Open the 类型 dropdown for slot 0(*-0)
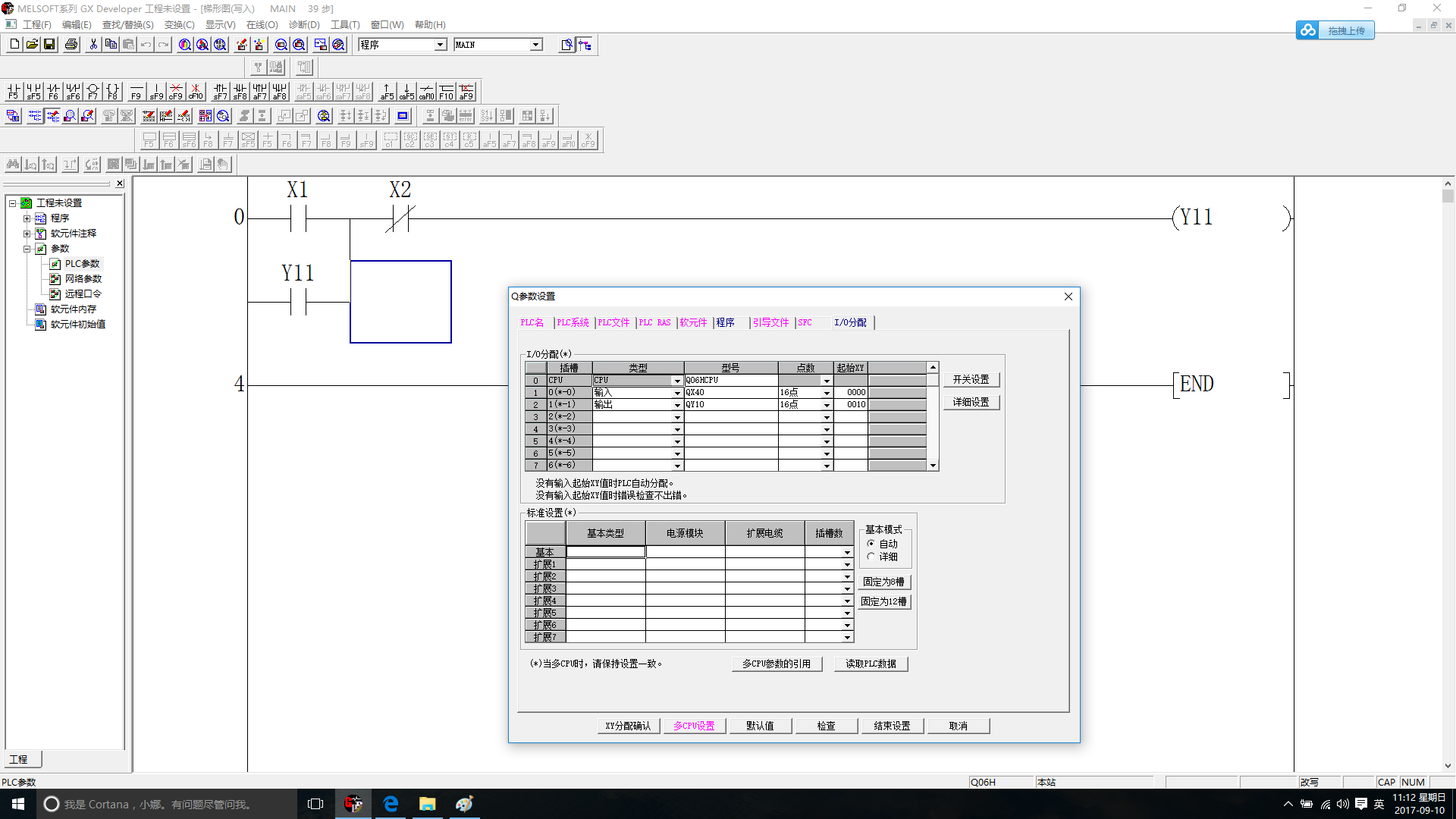 pyautogui.click(x=677, y=393)
